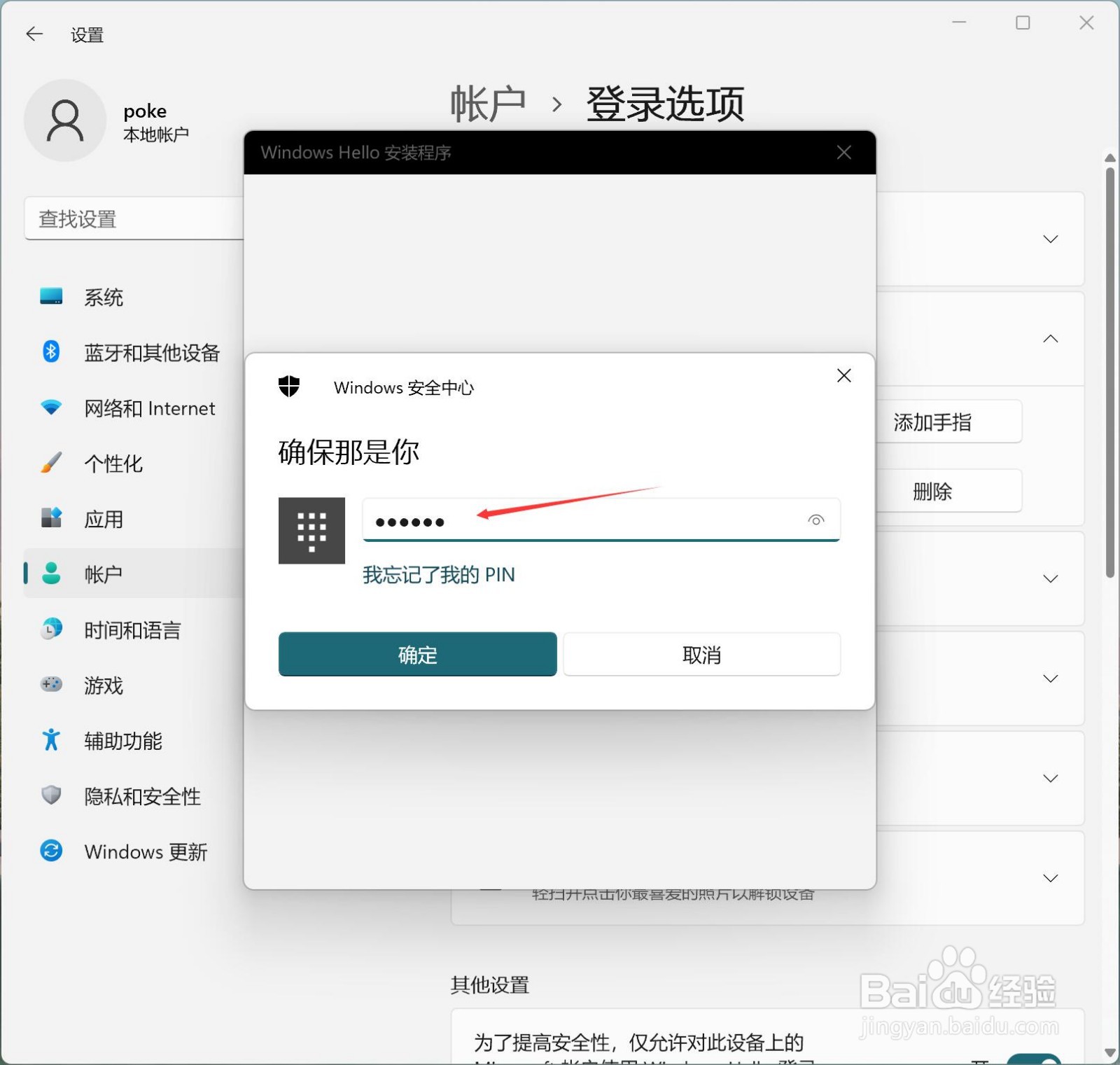Close the Windows Hello setup window

[844, 153]
